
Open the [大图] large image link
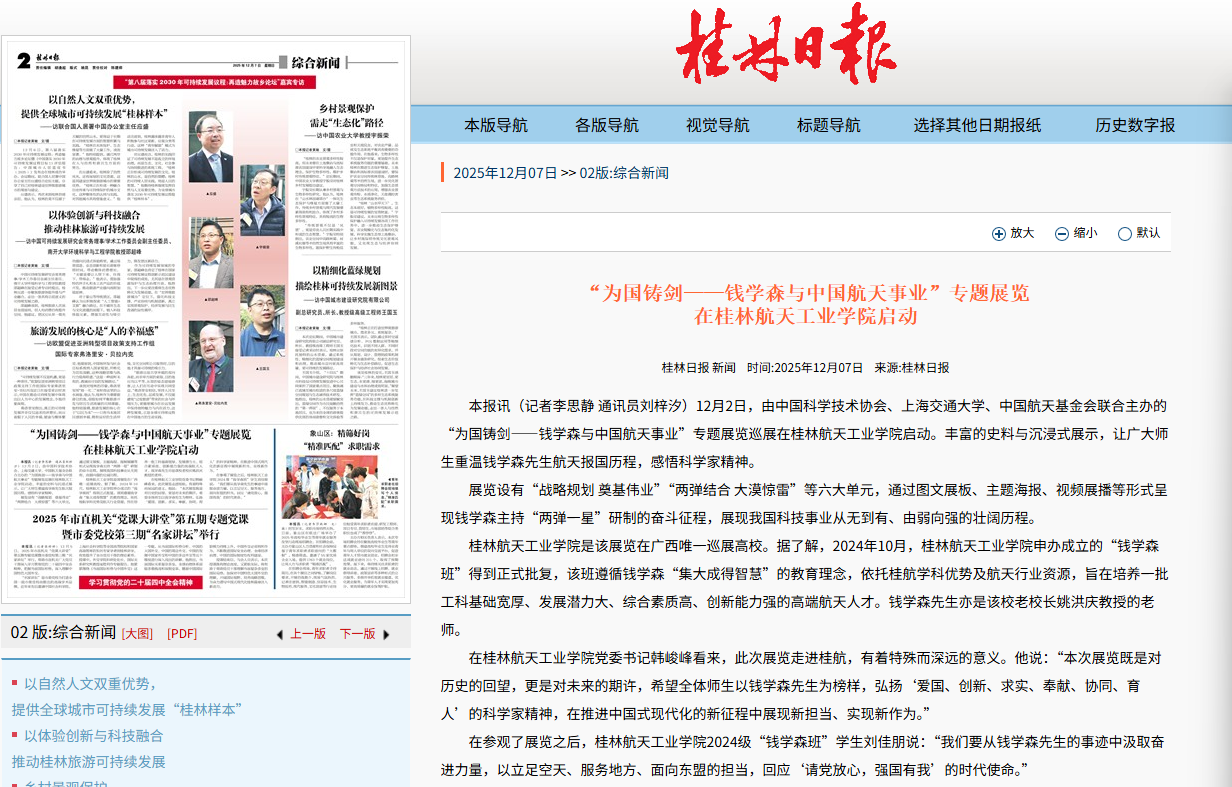pyautogui.click(x=137, y=634)
